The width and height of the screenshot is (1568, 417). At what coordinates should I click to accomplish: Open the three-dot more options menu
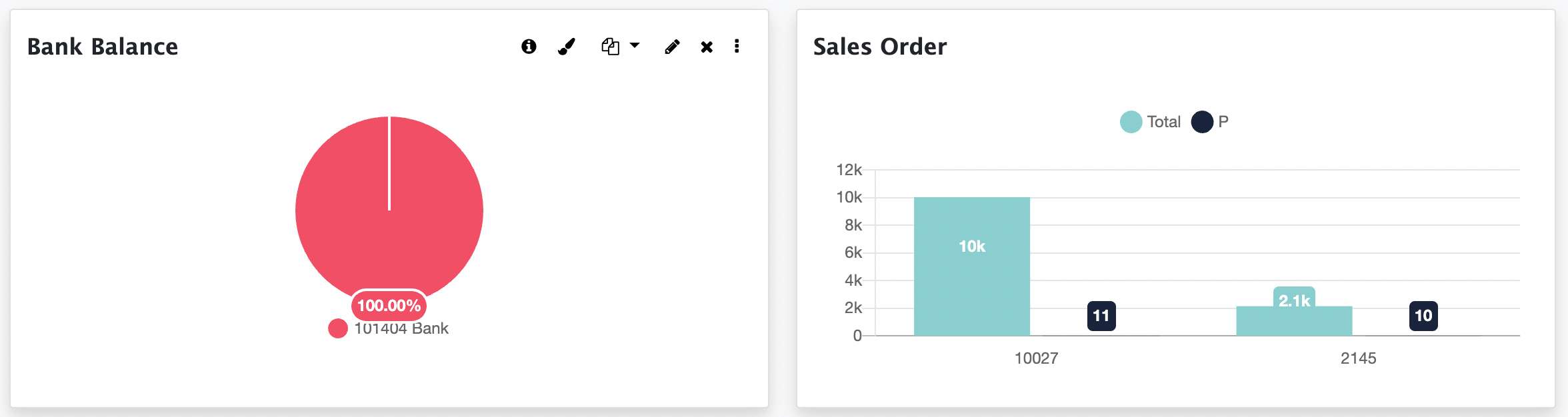click(x=737, y=46)
